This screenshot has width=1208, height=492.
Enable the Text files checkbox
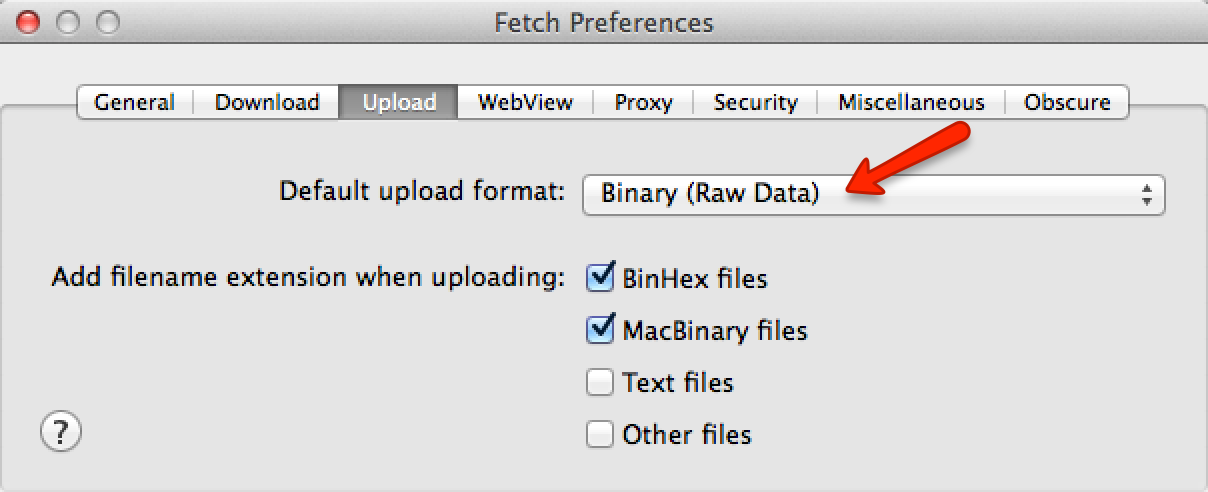click(x=600, y=382)
